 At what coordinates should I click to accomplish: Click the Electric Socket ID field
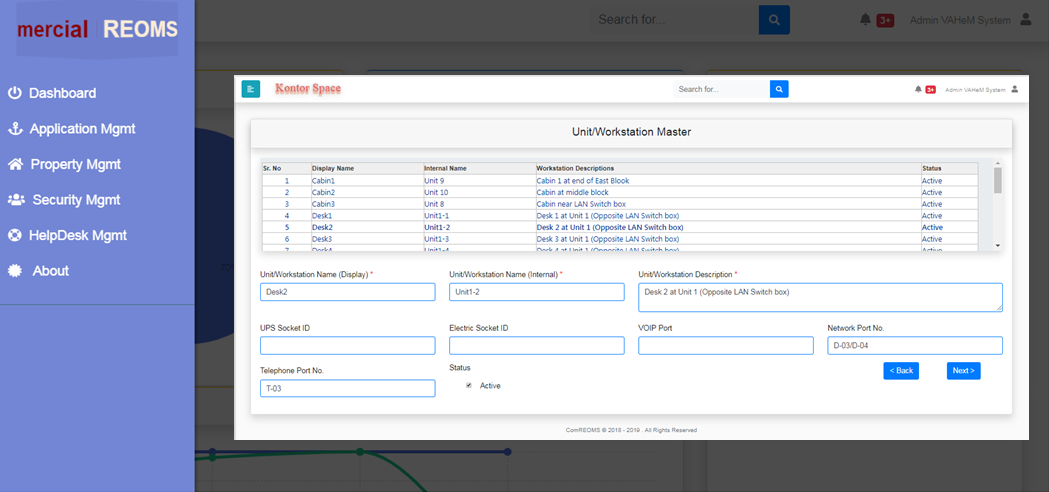tap(537, 345)
